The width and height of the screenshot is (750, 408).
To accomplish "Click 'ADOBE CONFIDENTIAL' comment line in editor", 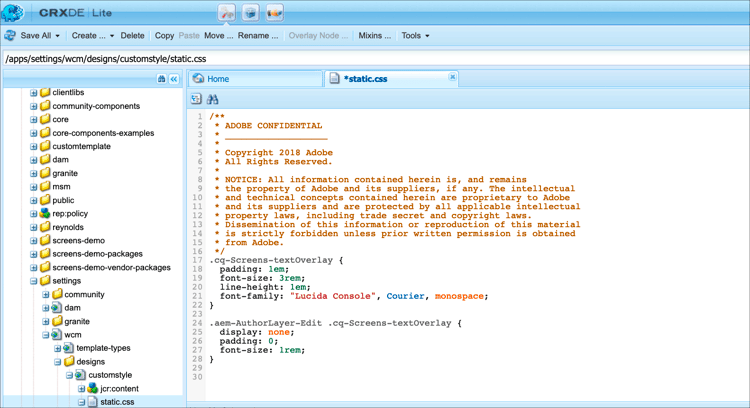I will (274, 126).
